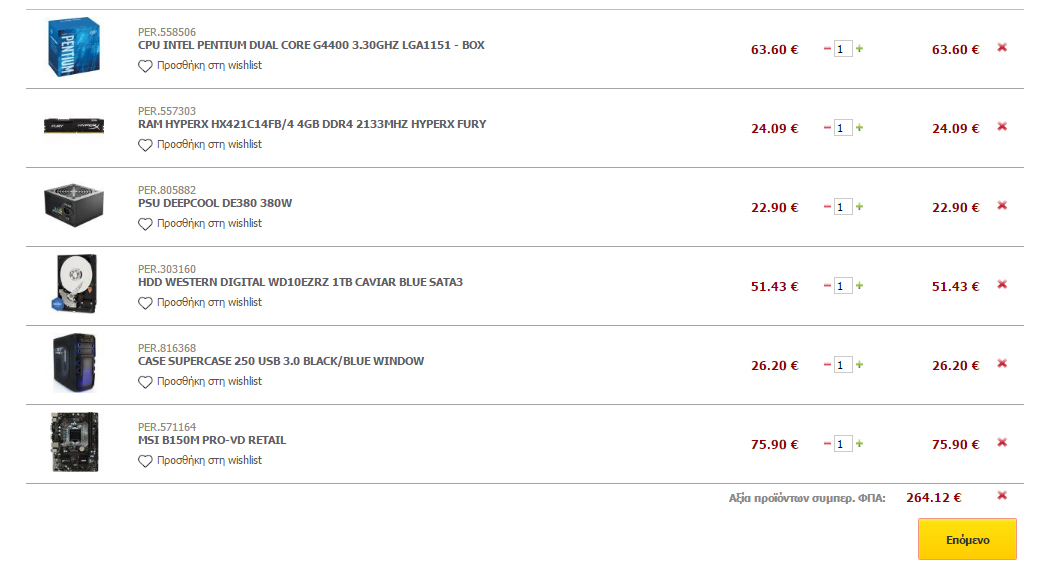
Task: View the MSI motherboard thumbnail image
Action: point(74,442)
